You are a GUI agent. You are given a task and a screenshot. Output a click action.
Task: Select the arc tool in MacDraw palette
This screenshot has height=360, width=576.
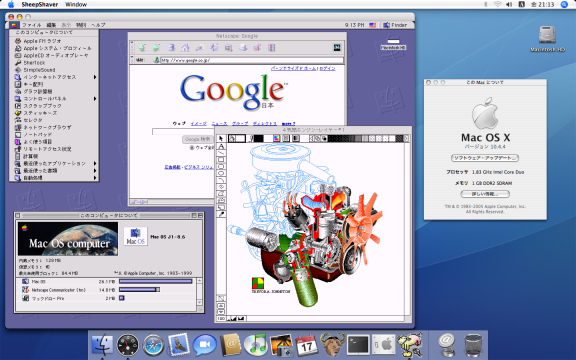point(221,180)
